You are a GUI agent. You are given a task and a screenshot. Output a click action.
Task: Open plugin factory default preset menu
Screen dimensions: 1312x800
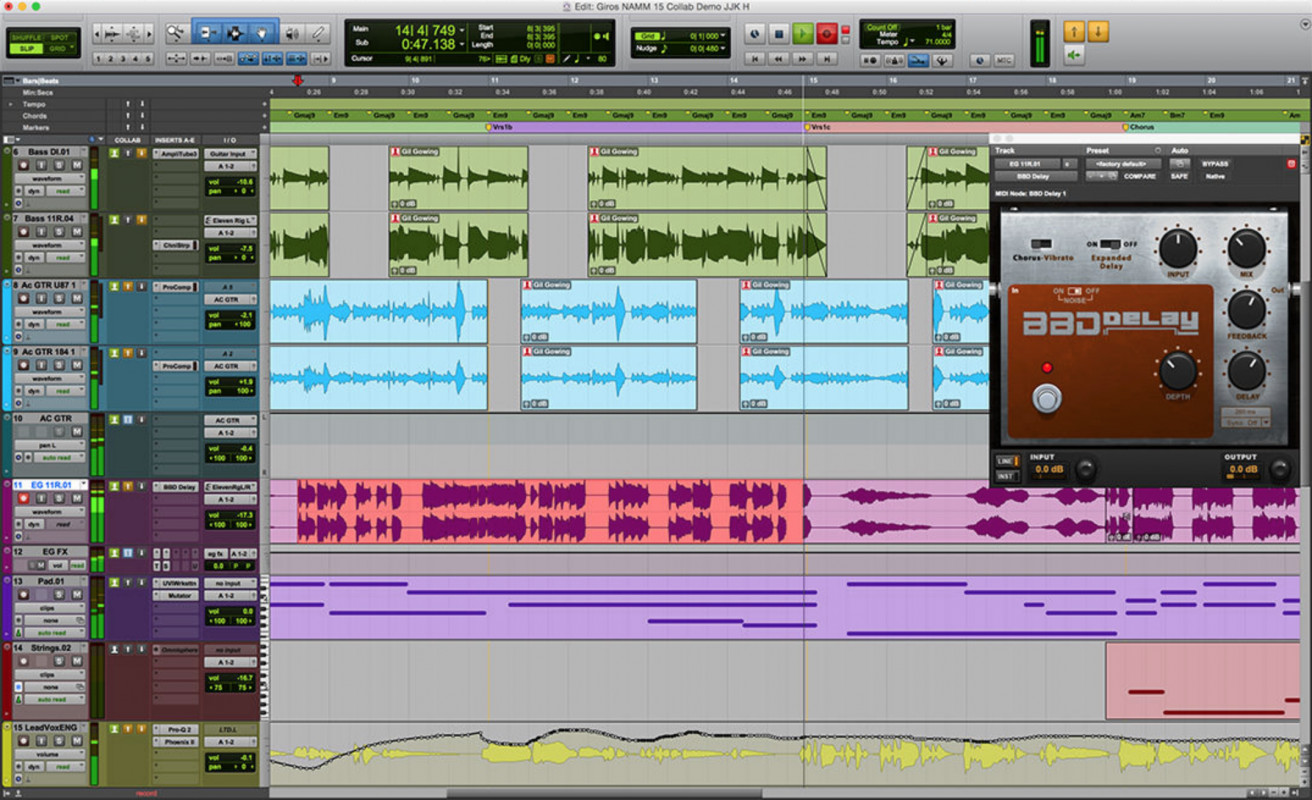(1122, 163)
